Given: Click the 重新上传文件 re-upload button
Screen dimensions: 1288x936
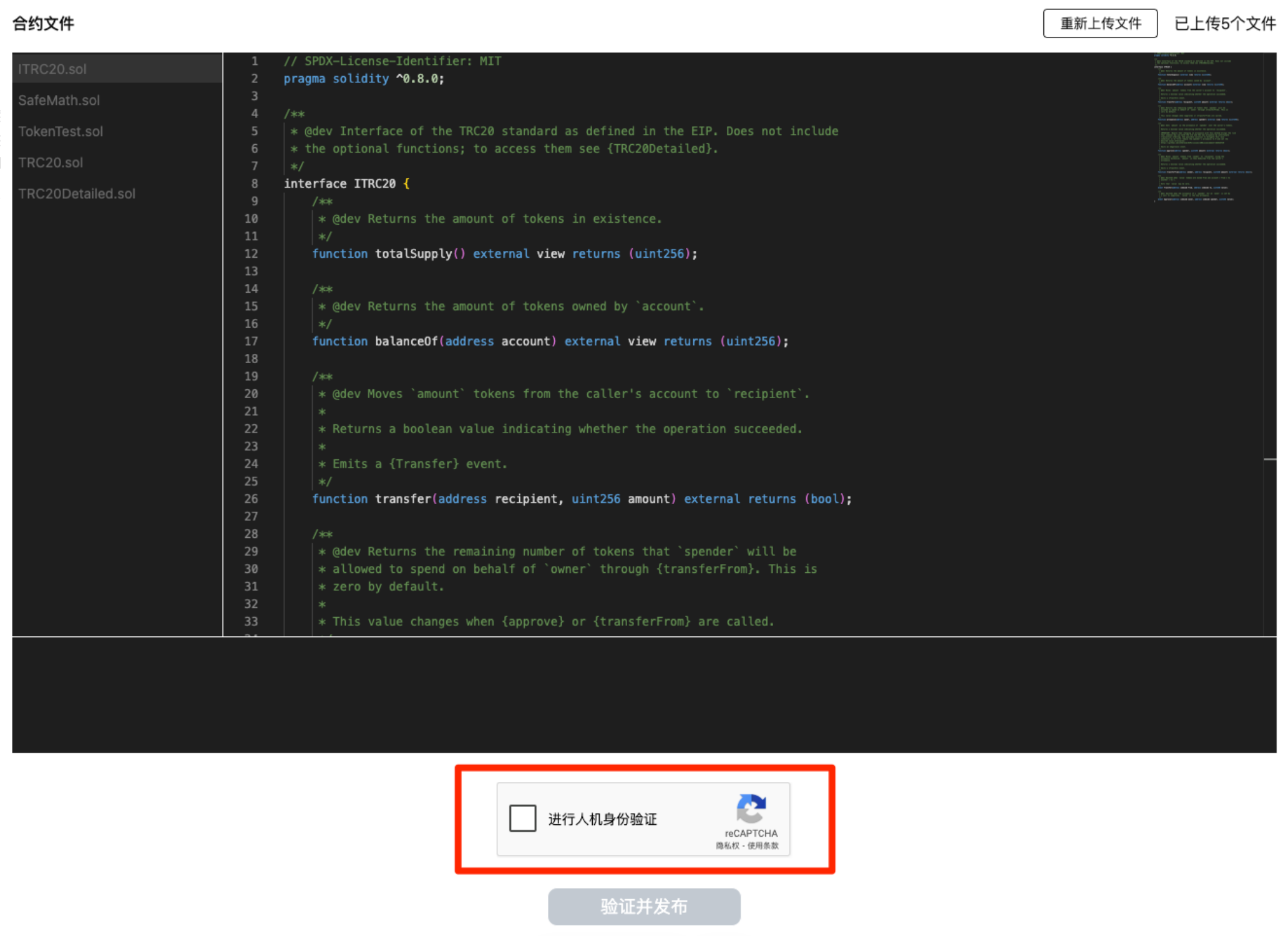Looking at the screenshot, I should point(1100,23).
